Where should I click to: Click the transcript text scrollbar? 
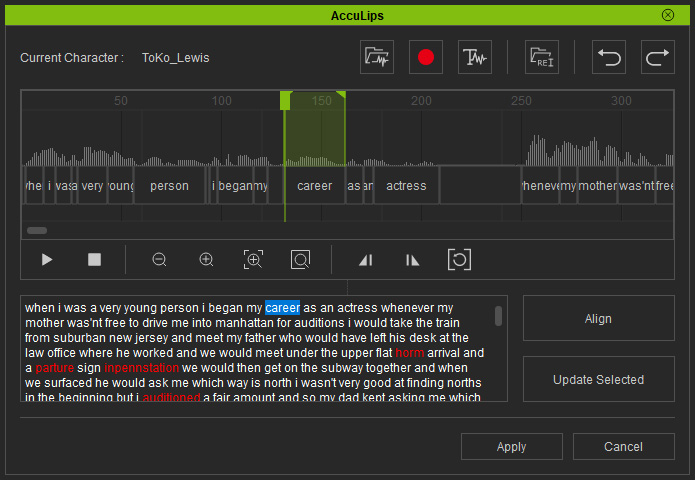(x=499, y=316)
